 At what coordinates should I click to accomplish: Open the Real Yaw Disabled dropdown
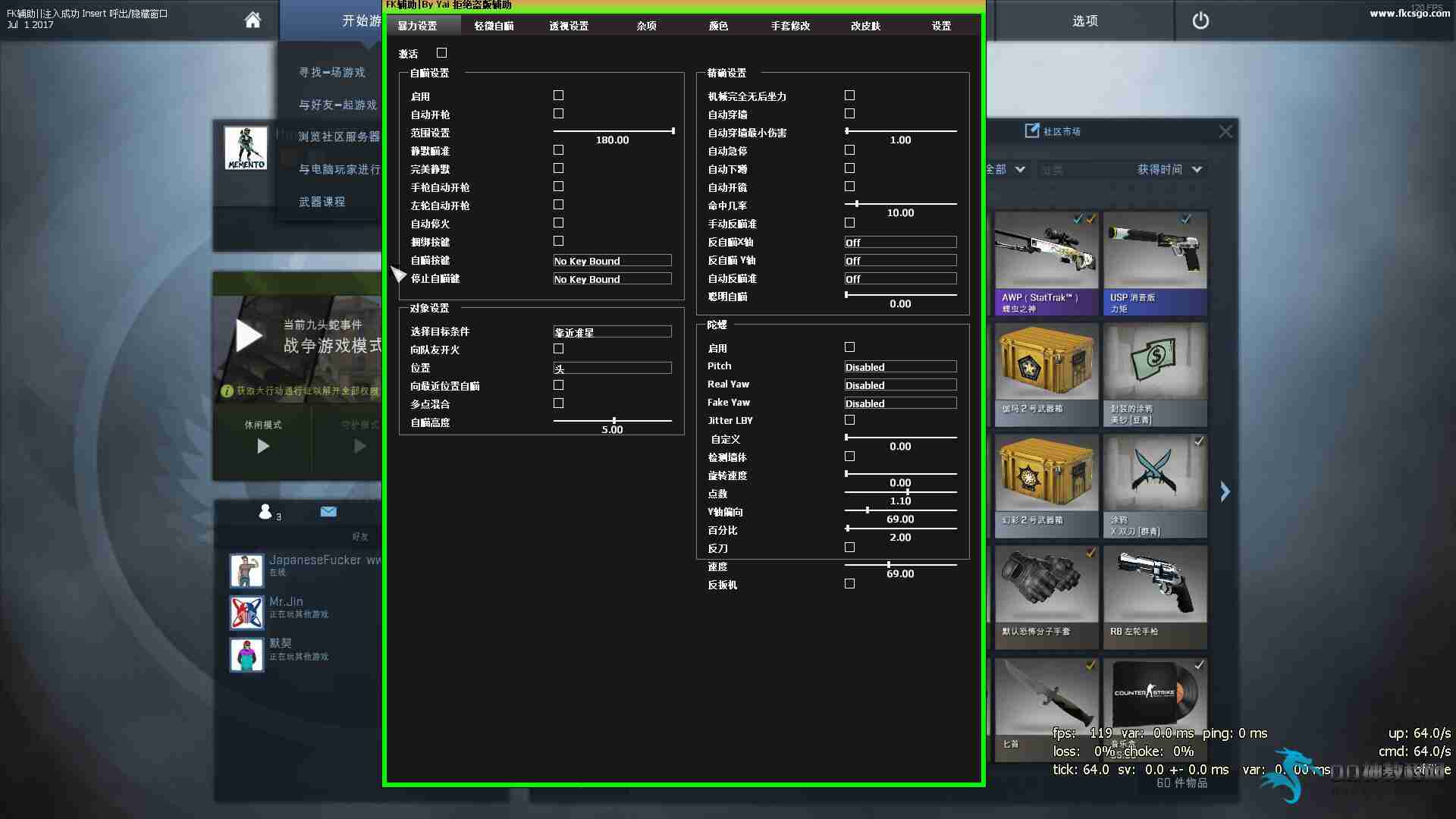coord(900,384)
